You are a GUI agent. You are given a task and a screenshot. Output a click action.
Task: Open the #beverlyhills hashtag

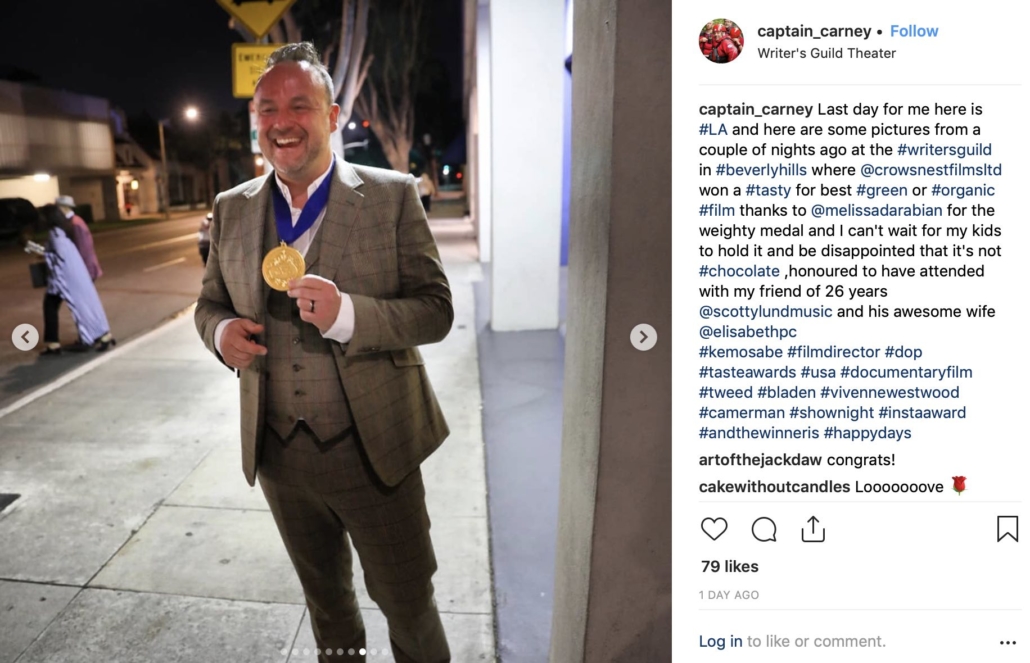[761, 170]
